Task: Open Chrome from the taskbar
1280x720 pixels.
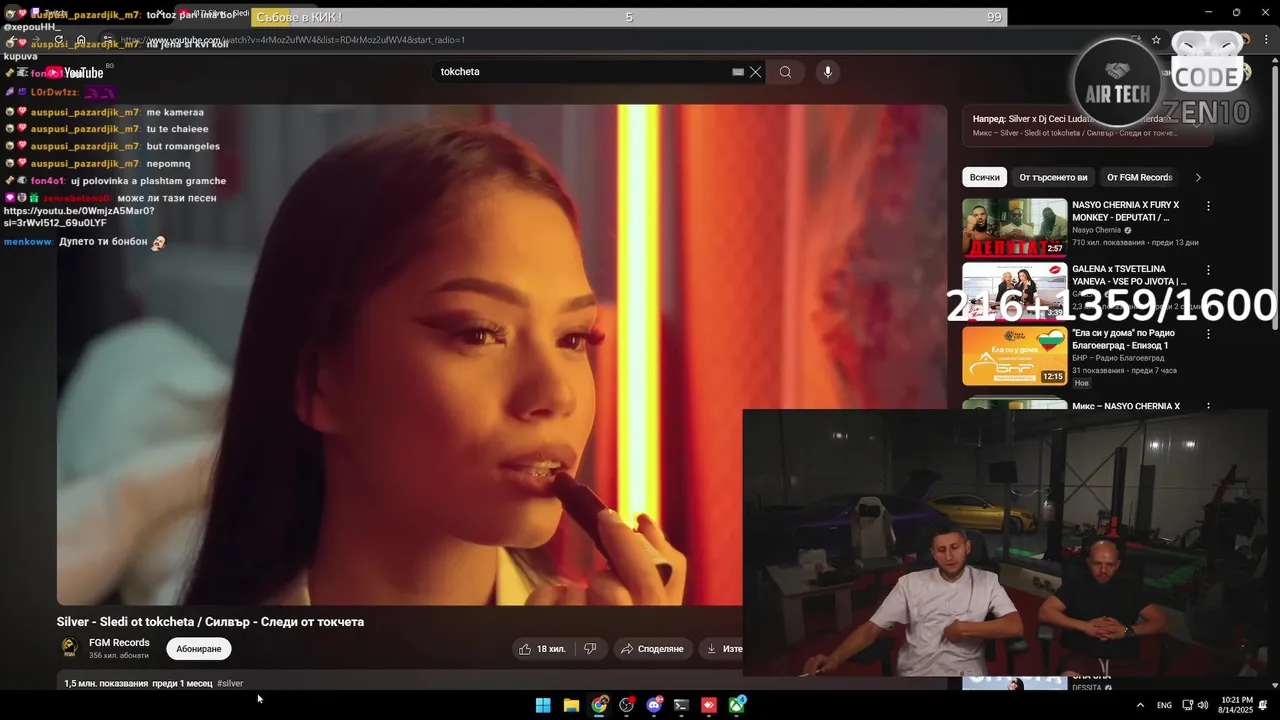Action: point(599,705)
